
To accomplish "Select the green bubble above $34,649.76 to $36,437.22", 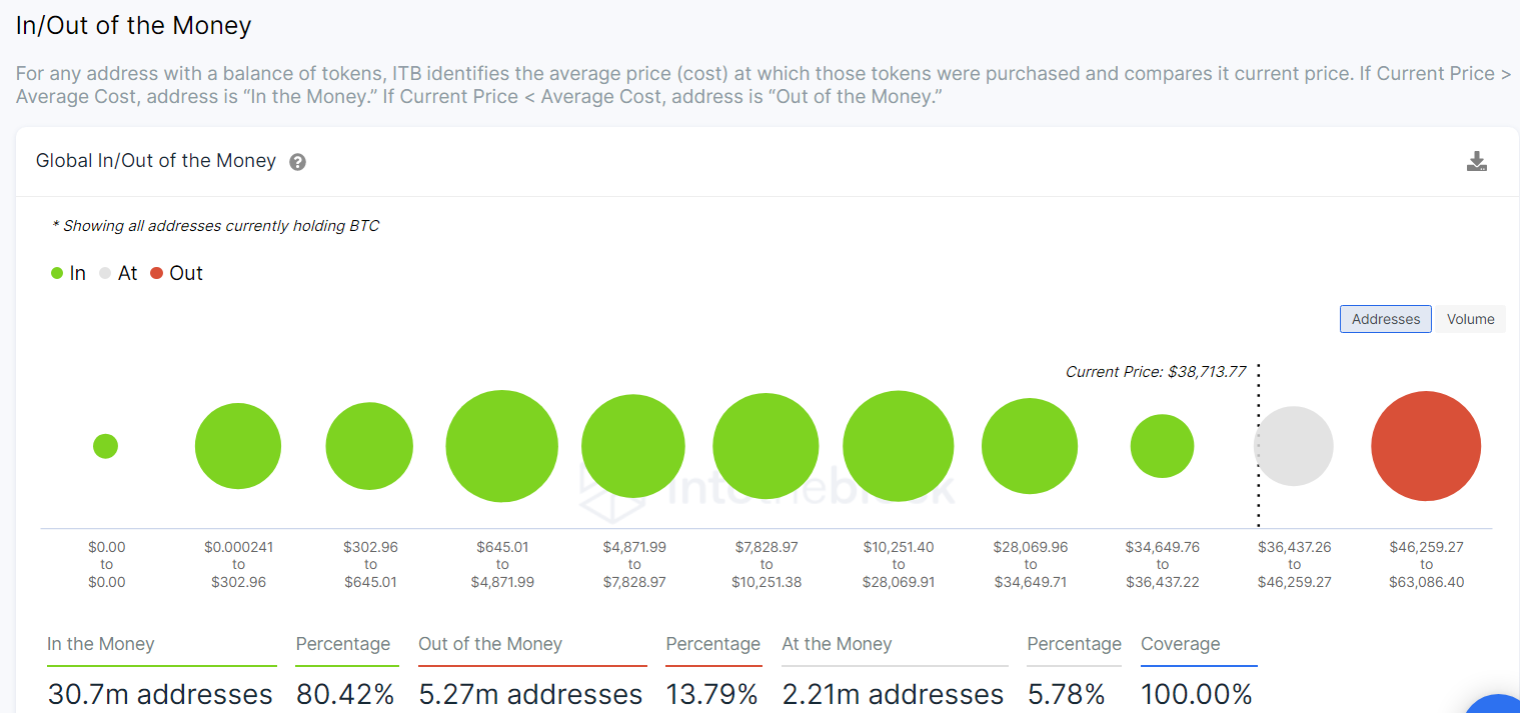I will pyautogui.click(x=1162, y=446).
